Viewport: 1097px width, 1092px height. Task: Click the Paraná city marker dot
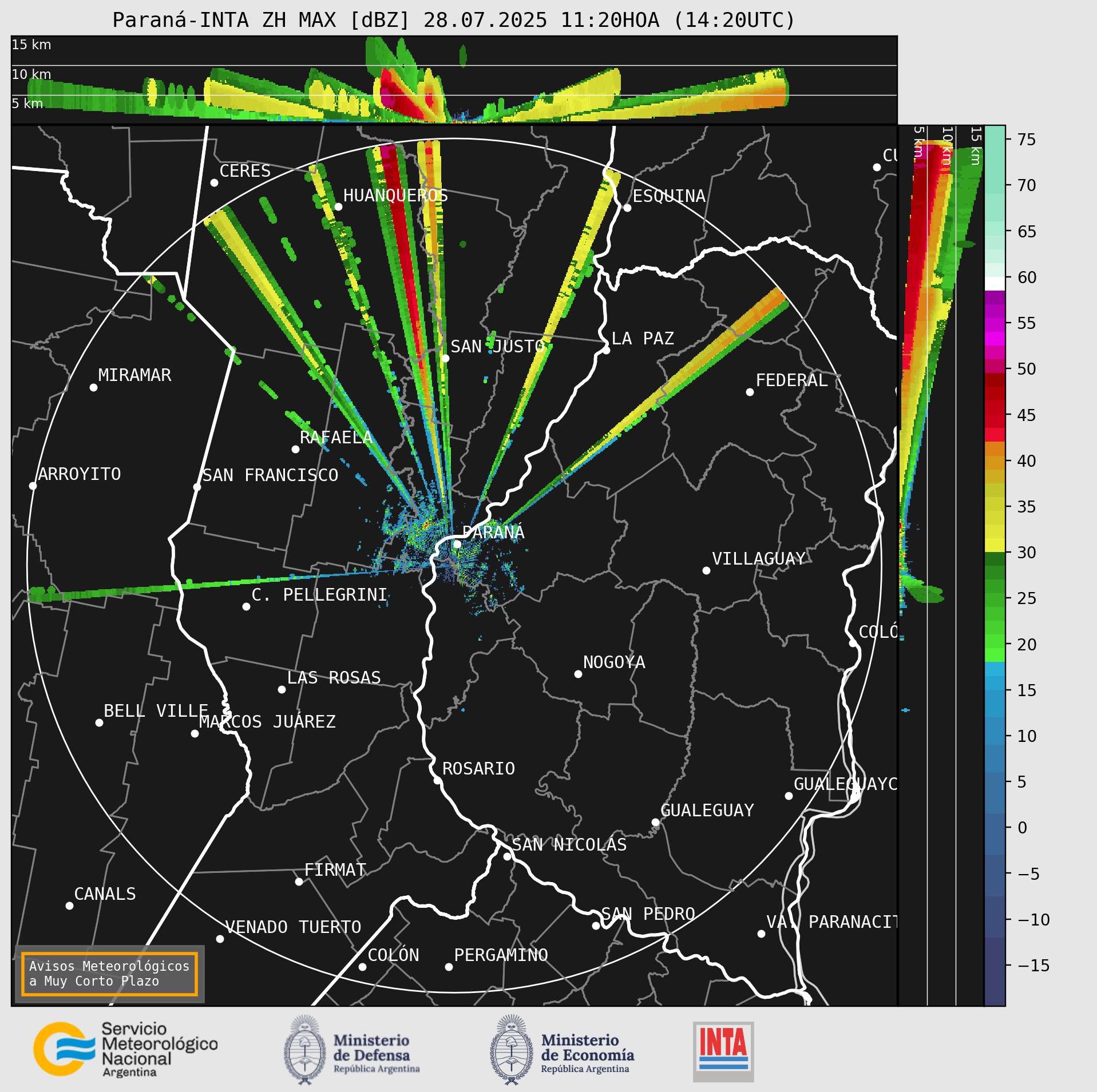457,544
